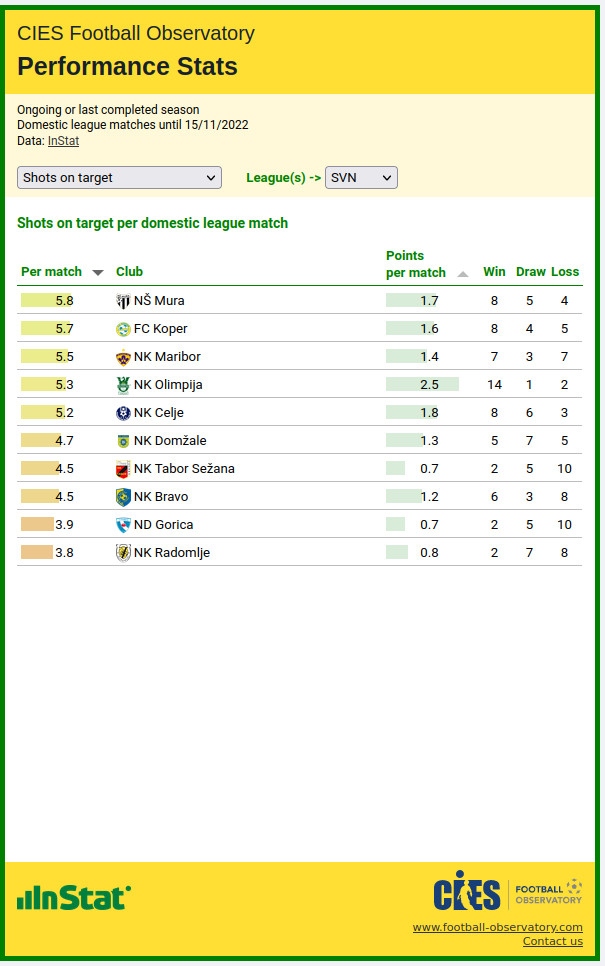The image size is (605, 966).
Task: Click the FC Koper club crest icon
Action: click(x=123, y=329)
